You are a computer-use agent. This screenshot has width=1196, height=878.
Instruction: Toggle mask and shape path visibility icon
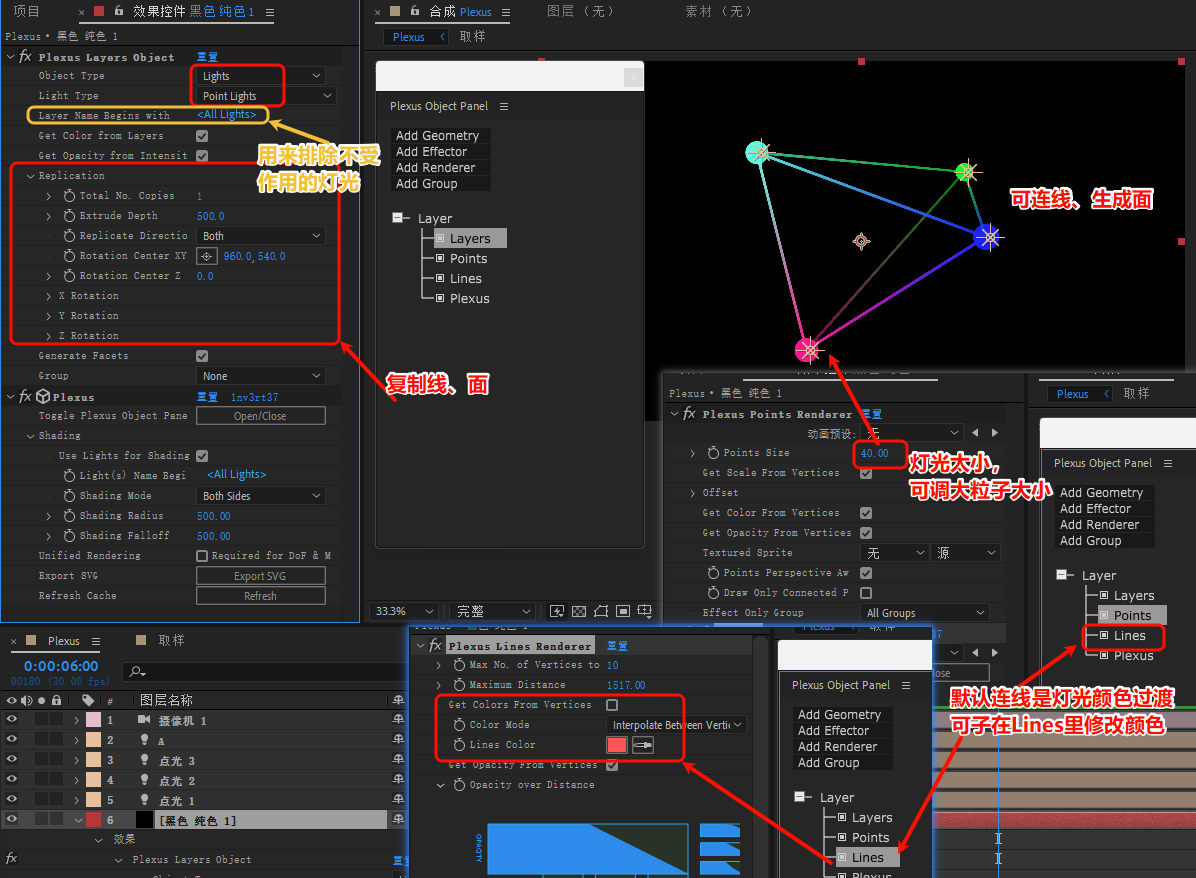(x=601, y=611)
